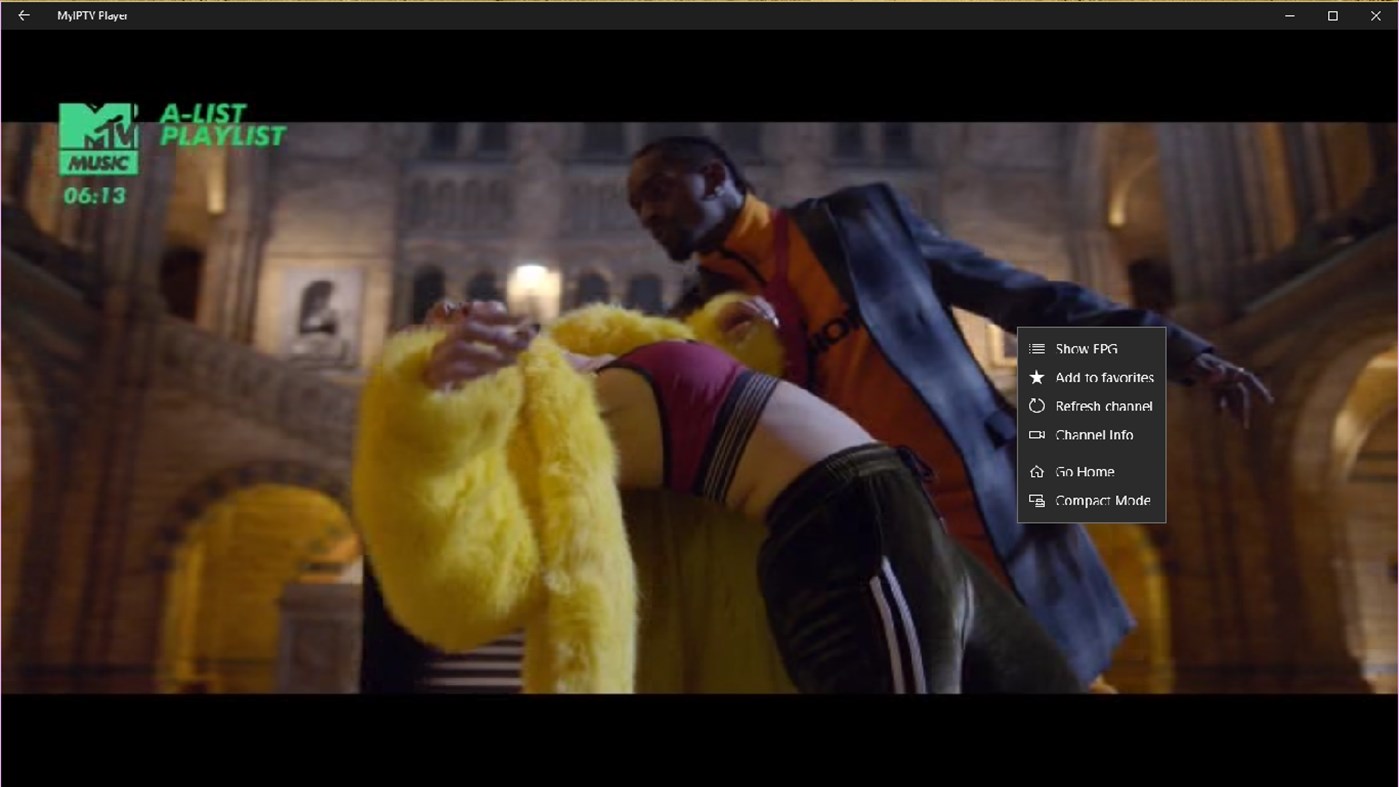The image size is (1399, 787).
Task: Click the video playback area to dismiss menu
Action: pos(500,400)
